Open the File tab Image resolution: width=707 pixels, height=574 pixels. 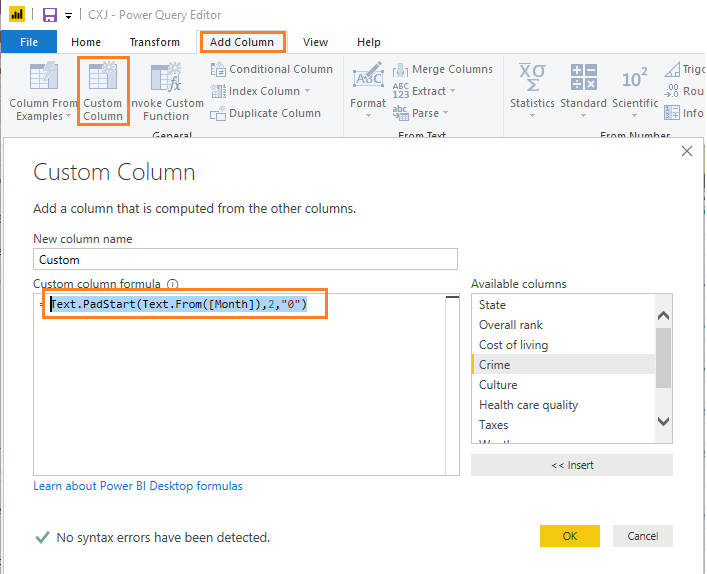coord(29,42)
